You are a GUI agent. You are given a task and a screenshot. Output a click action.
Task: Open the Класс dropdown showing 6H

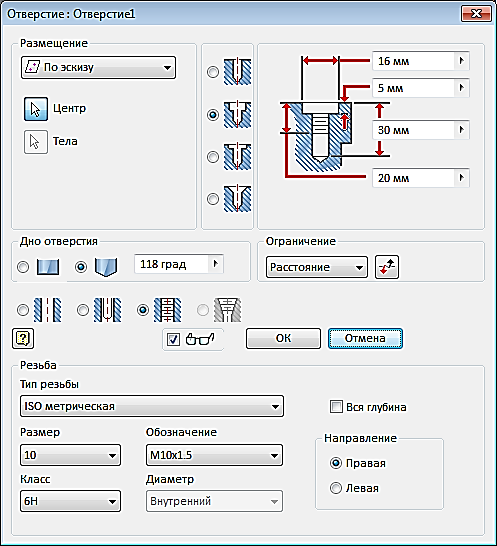click(70, 501)
